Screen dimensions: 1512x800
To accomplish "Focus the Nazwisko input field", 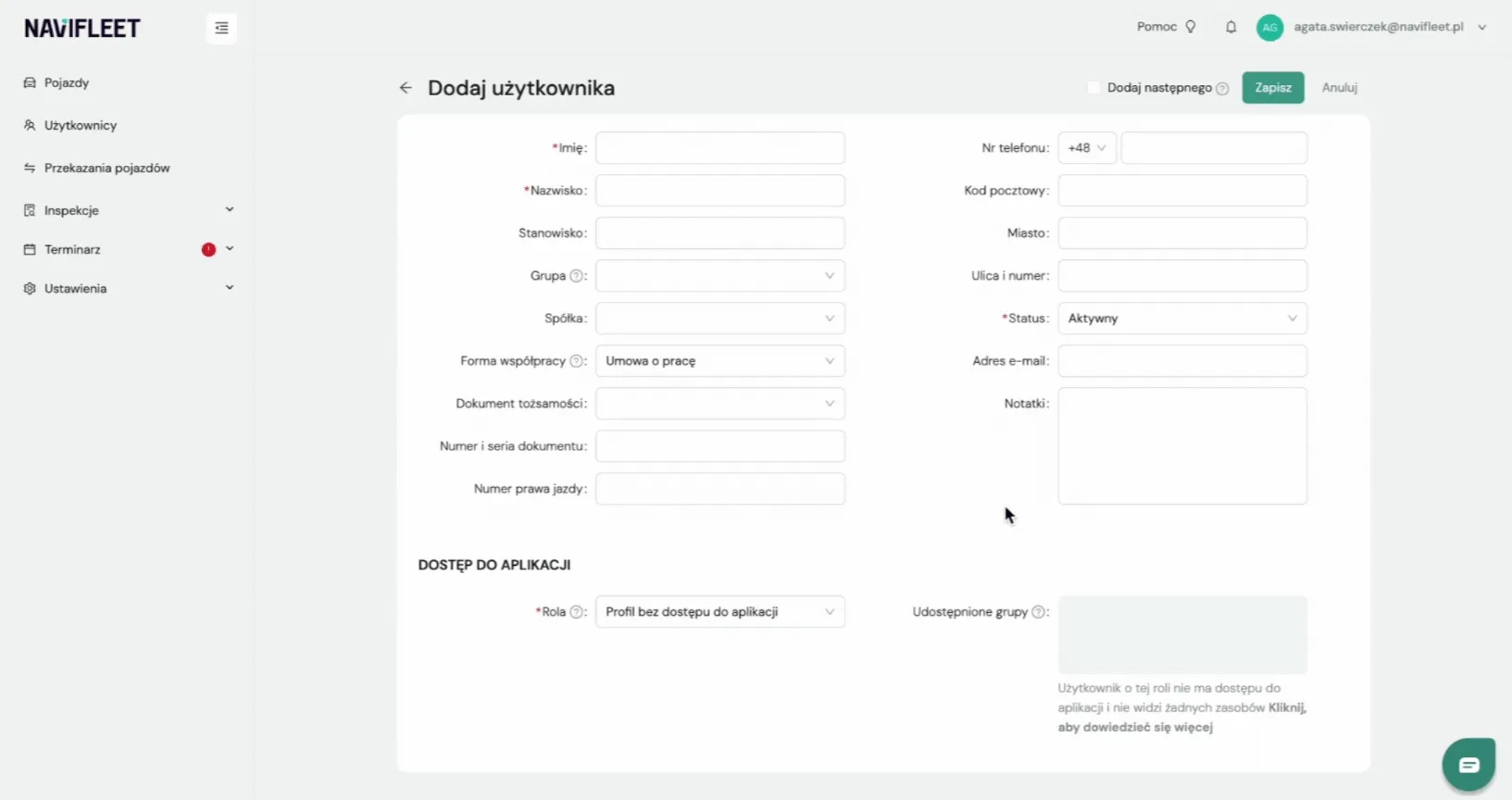I will [x=720, y=191].
